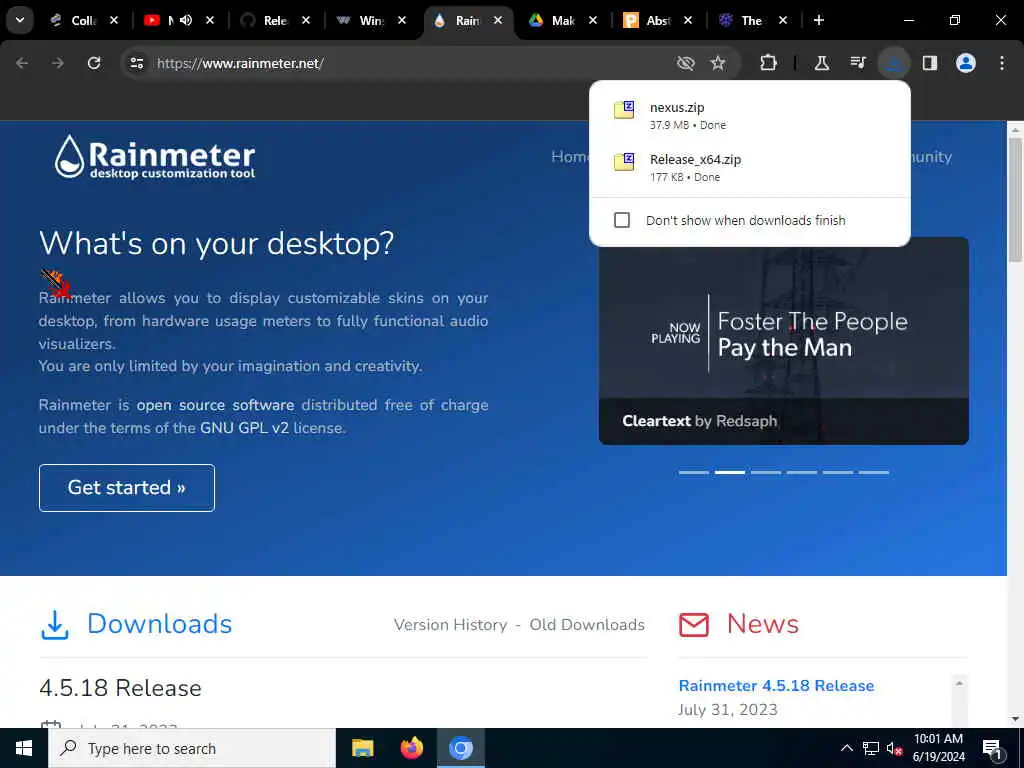
Task: Open the notification center icon
Action: point(993,748)
